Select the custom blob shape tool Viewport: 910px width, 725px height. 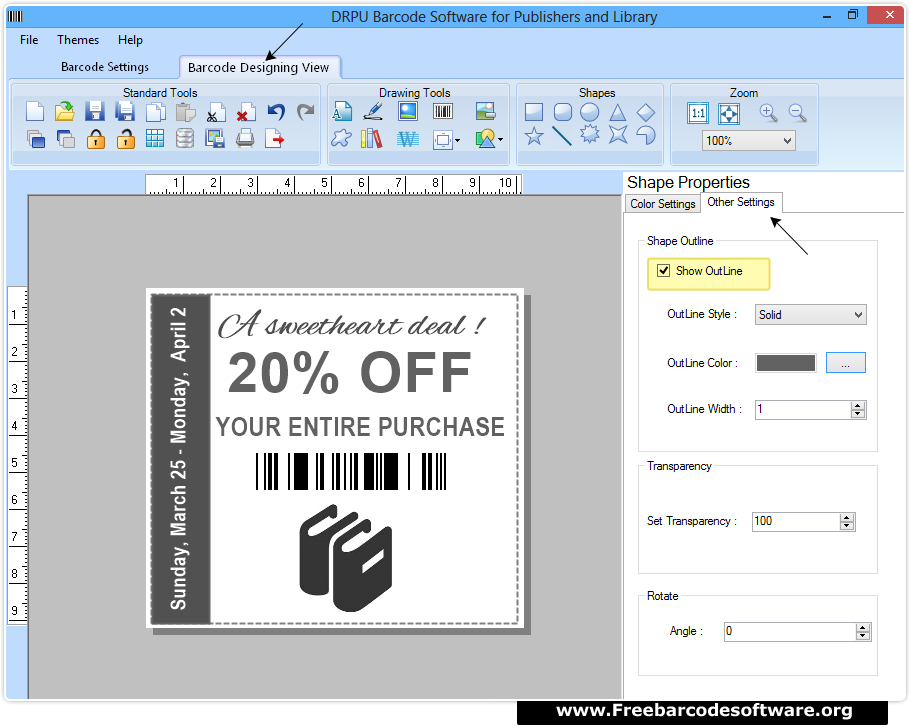(x=341, y=139)
